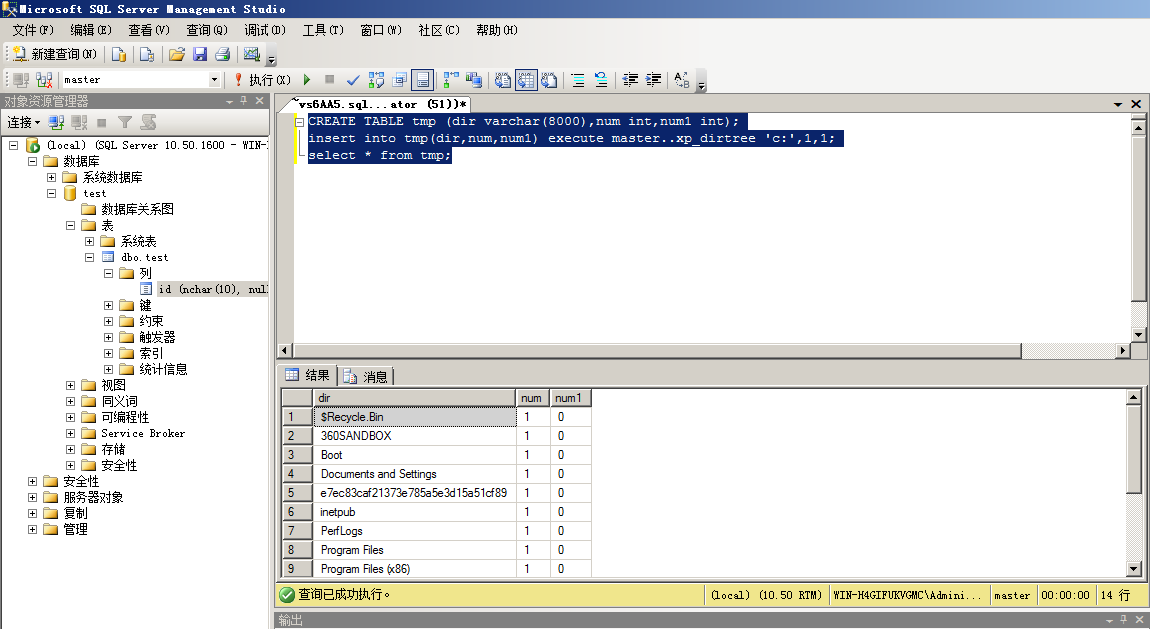
Task: Collapse the 数据库 folder node
Action: [32, 161]
